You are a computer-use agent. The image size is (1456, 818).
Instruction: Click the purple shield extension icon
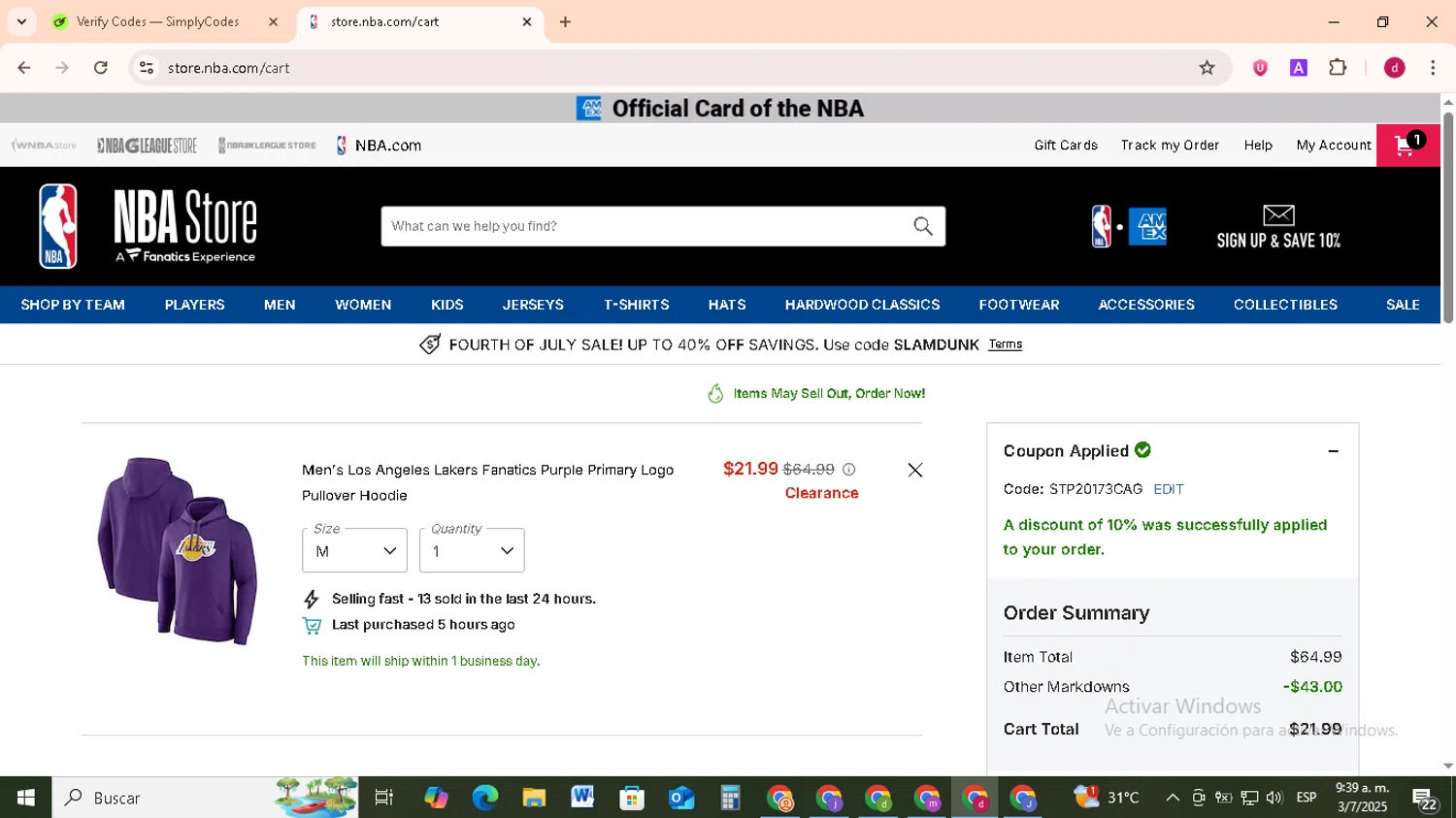(1260, 68)
